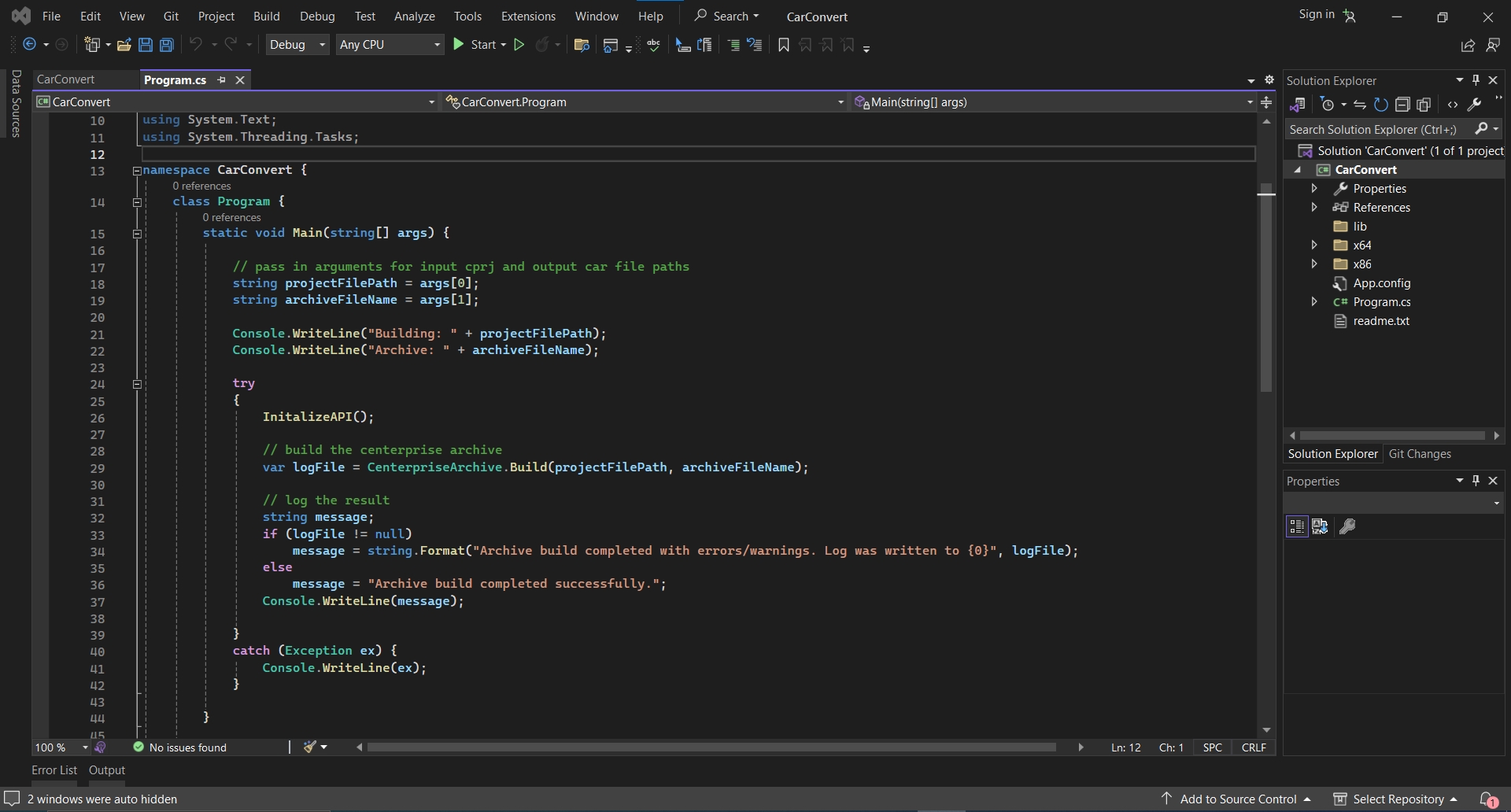Open a file with the Open File icon
Viewport: 1511px width, 812px height.
point(124,46)
